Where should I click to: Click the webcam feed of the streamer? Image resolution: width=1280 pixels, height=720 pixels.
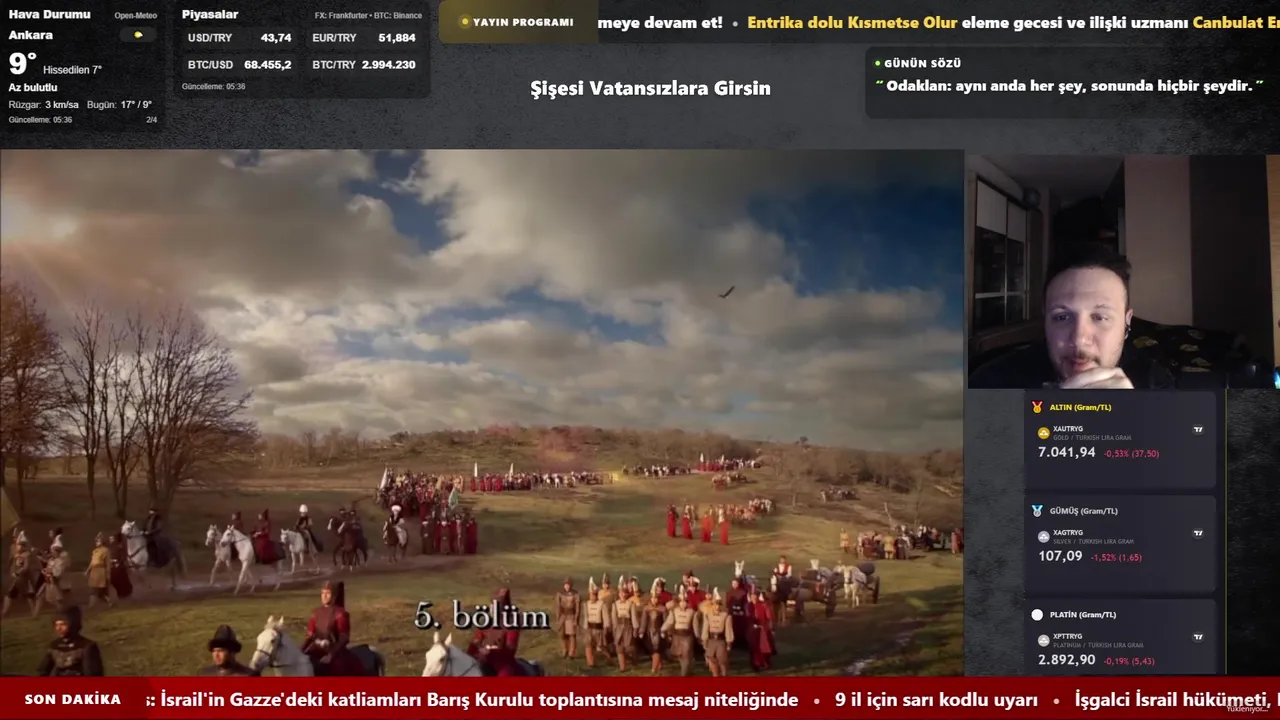click(1122, 271)
